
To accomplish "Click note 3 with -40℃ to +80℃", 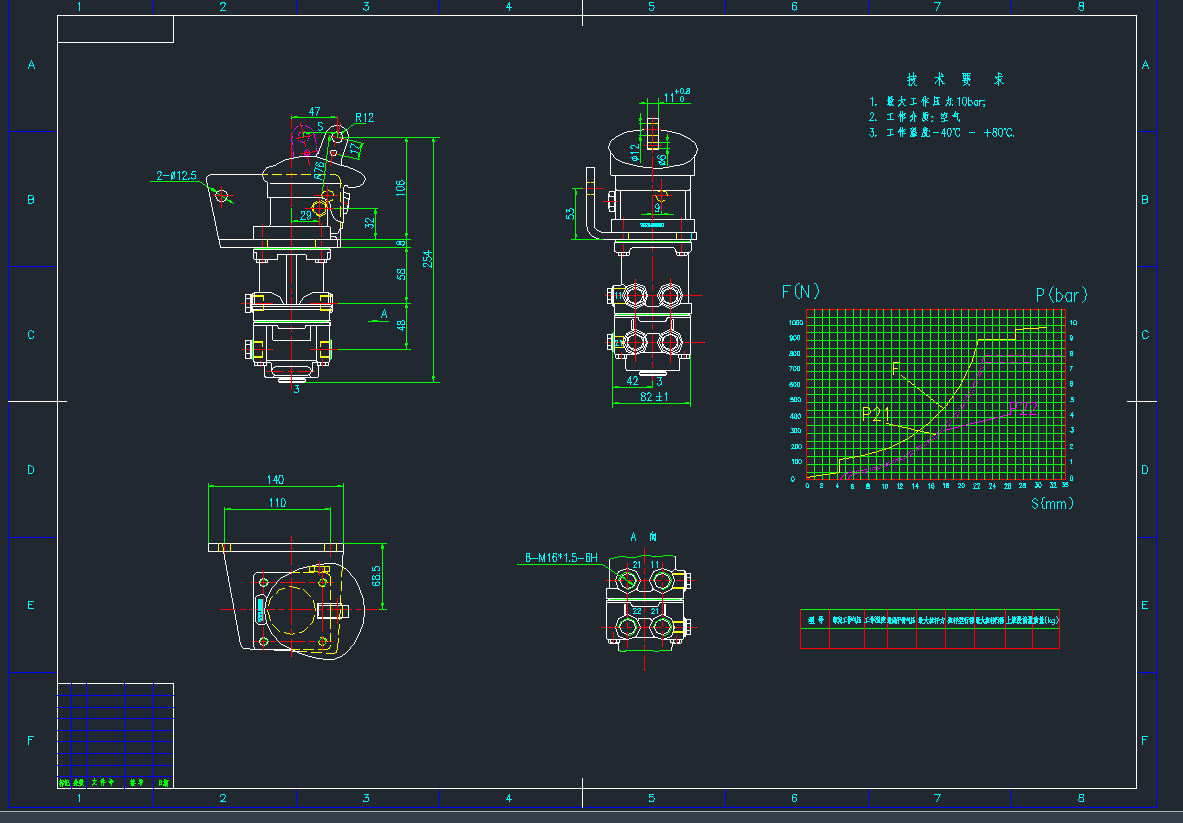I will pos(942,133).
